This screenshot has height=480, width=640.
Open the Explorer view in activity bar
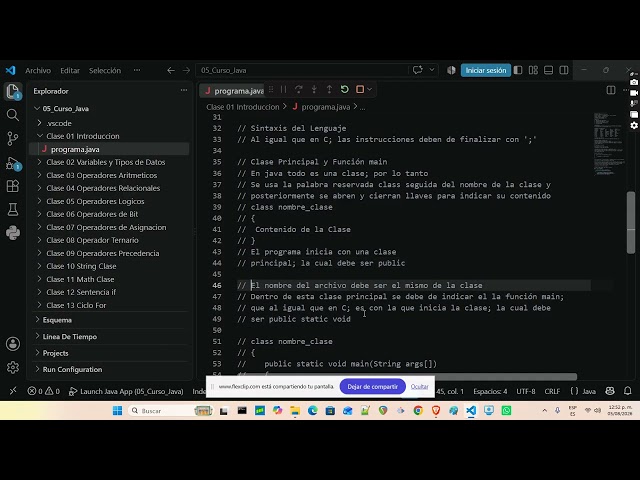pos(13,91)
